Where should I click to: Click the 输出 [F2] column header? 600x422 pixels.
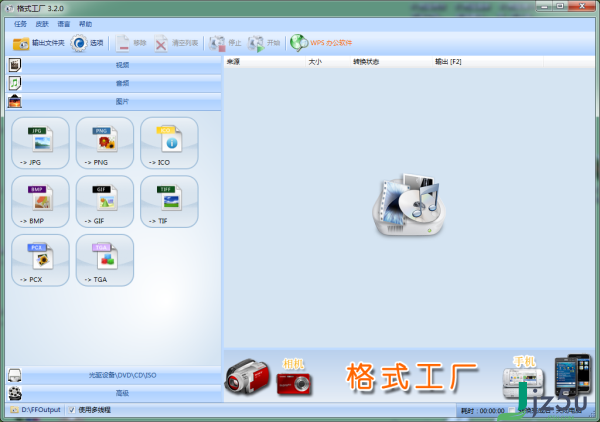point(488,62)
